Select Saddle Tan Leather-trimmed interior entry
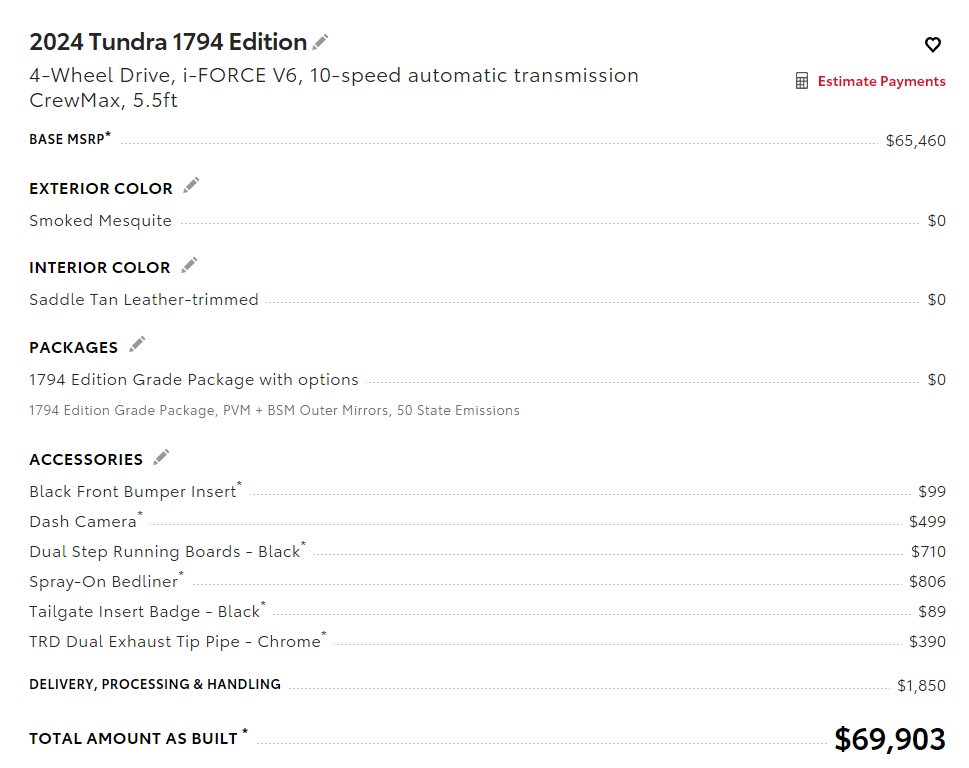This screenshot has width=969, height=768. tap(487, 300)
